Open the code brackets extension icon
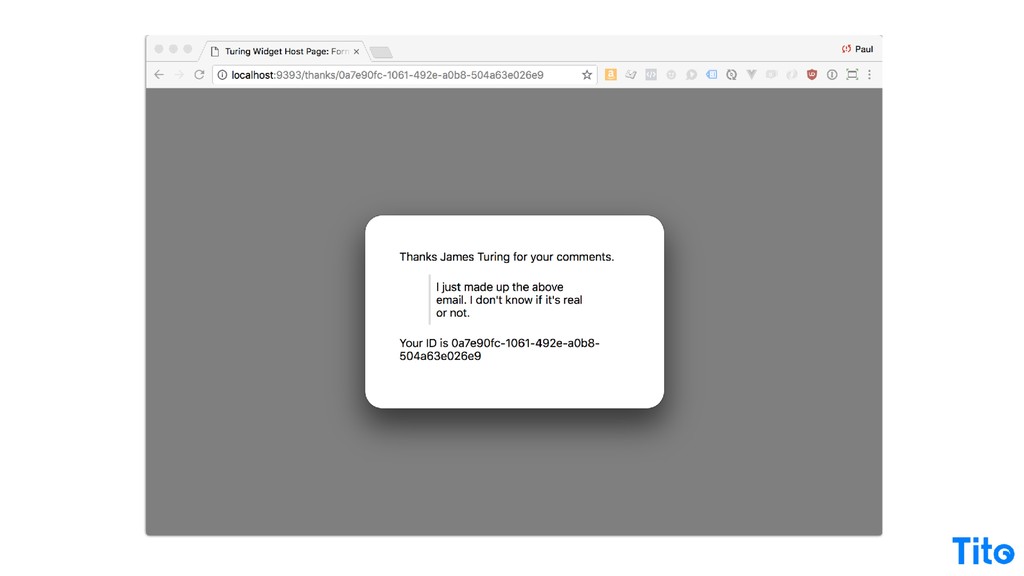Viewport: 1024px width, 576px height. coord(651,74)
